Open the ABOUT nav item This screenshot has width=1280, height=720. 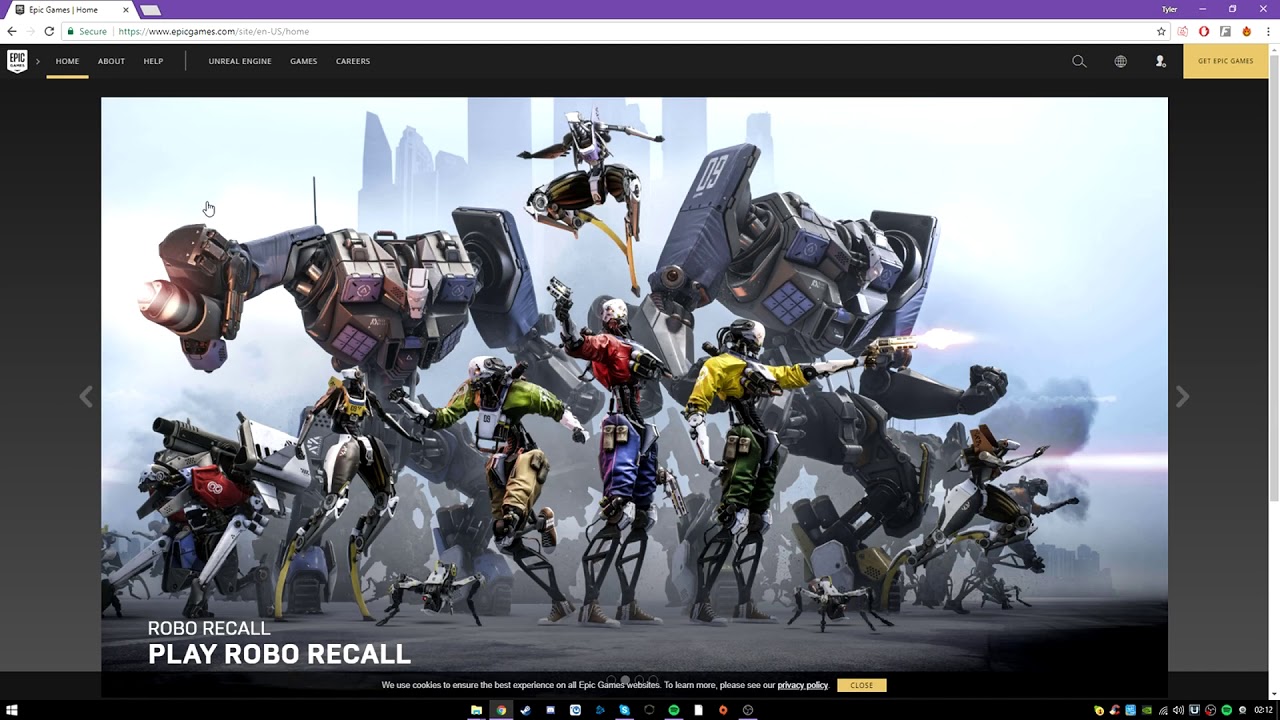[x=111, y=61]
